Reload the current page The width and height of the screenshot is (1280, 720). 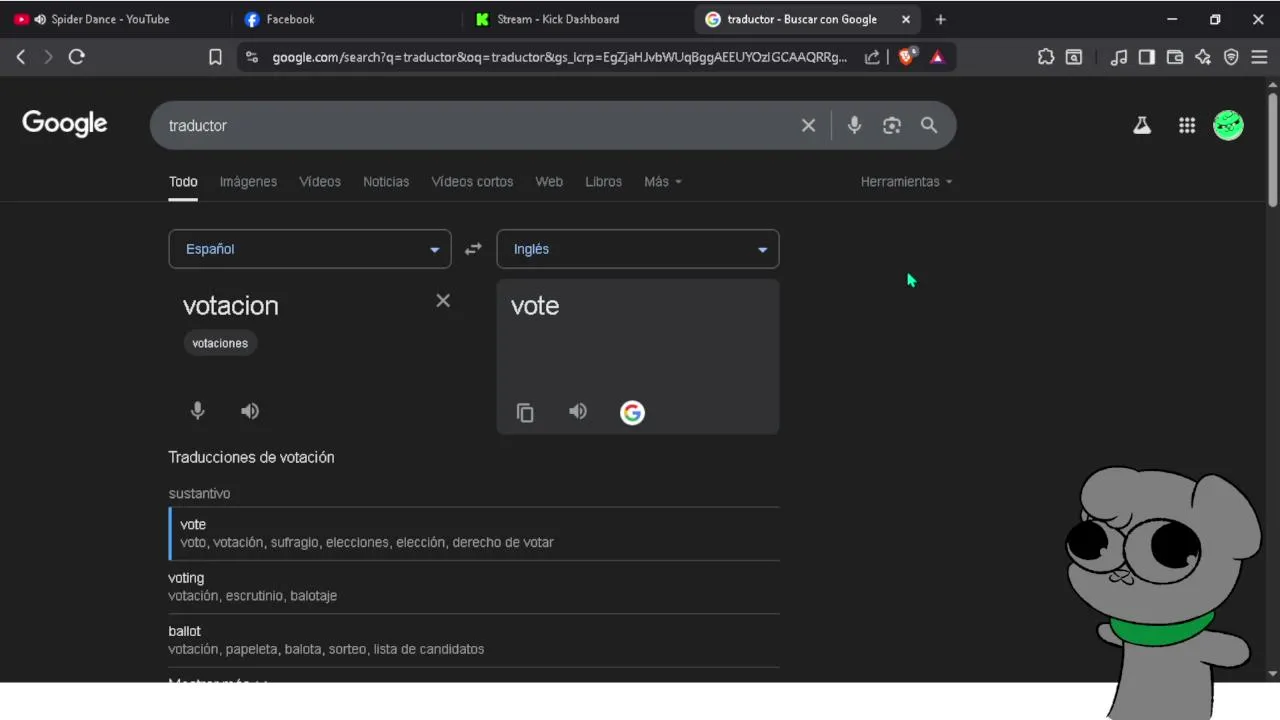(76, 57)
